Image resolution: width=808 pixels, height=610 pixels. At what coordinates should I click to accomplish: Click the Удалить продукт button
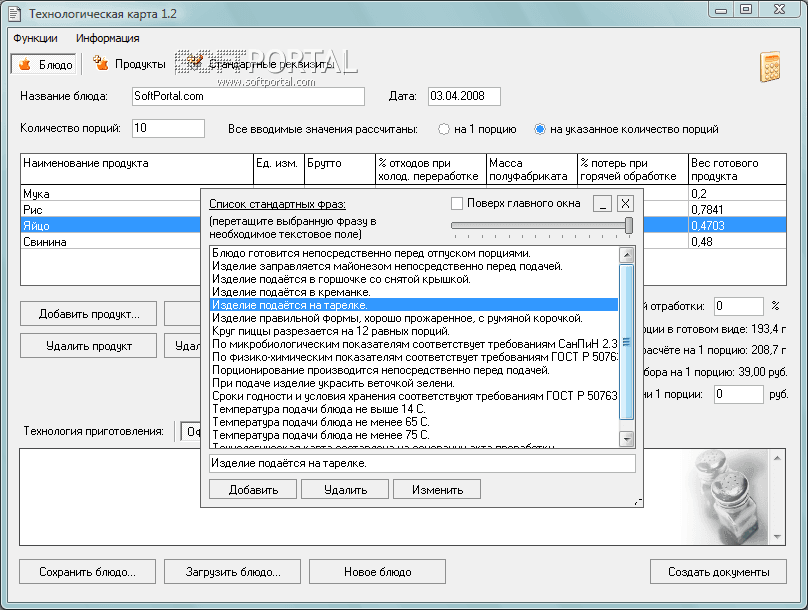click(x=89, y=346)
